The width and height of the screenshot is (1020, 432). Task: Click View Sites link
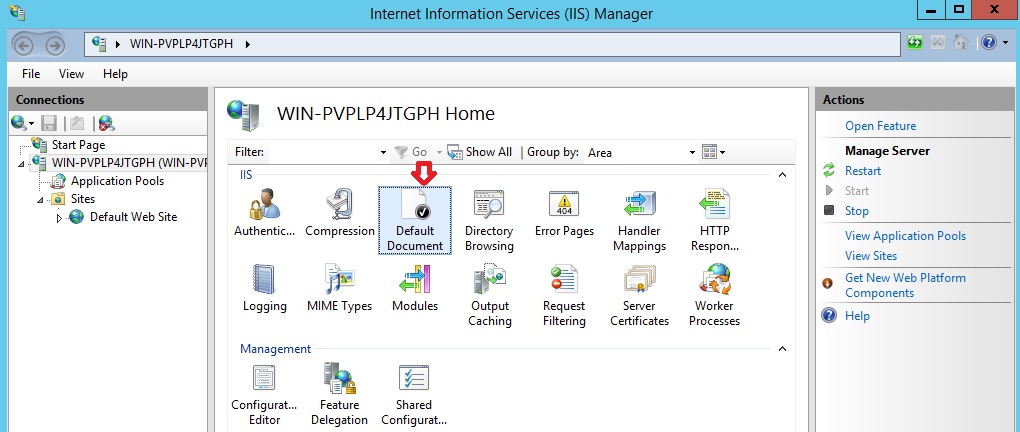[870, 256]
